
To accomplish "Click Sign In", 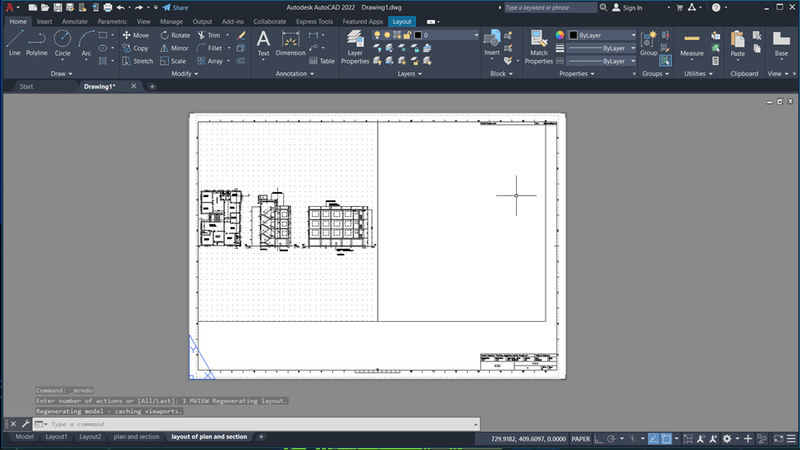I will [628, 8].
